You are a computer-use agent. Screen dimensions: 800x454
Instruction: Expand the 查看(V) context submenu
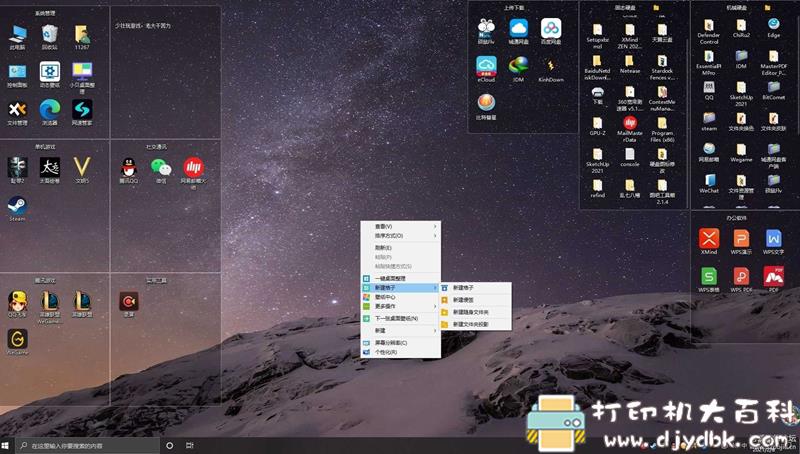click(401, 226)
